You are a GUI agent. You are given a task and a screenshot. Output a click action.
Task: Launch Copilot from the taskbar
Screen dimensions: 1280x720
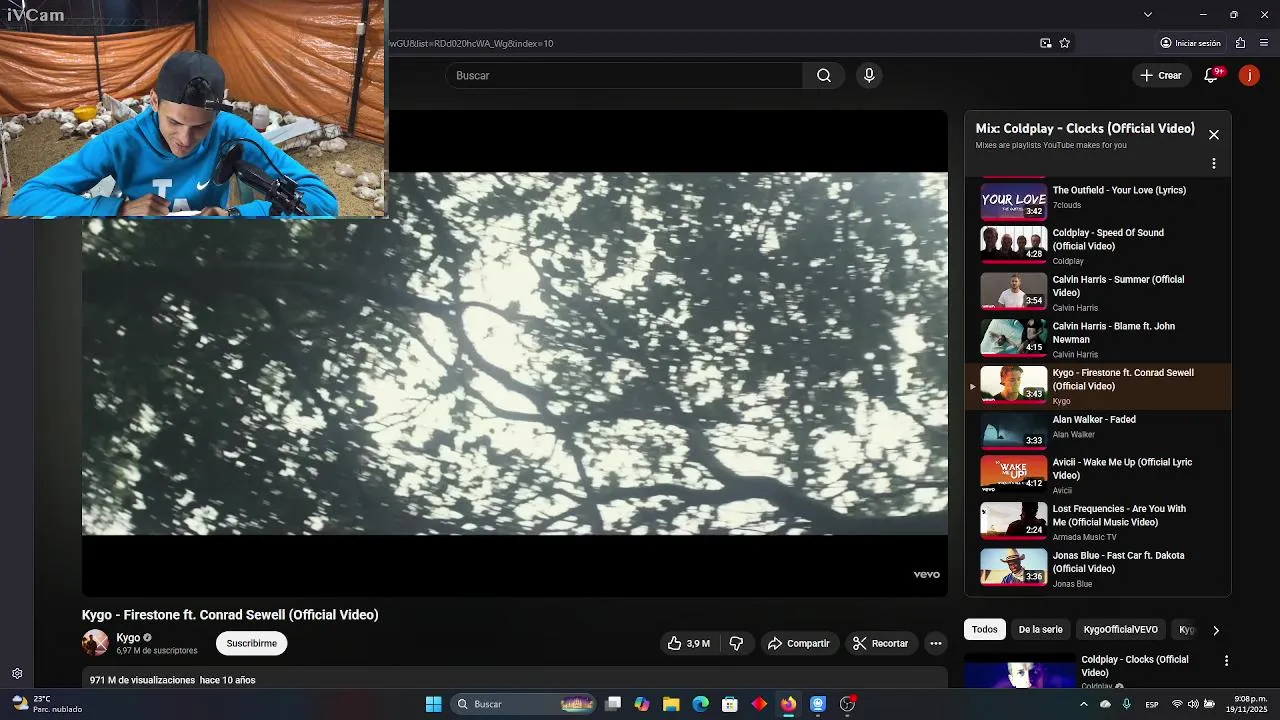642,704
